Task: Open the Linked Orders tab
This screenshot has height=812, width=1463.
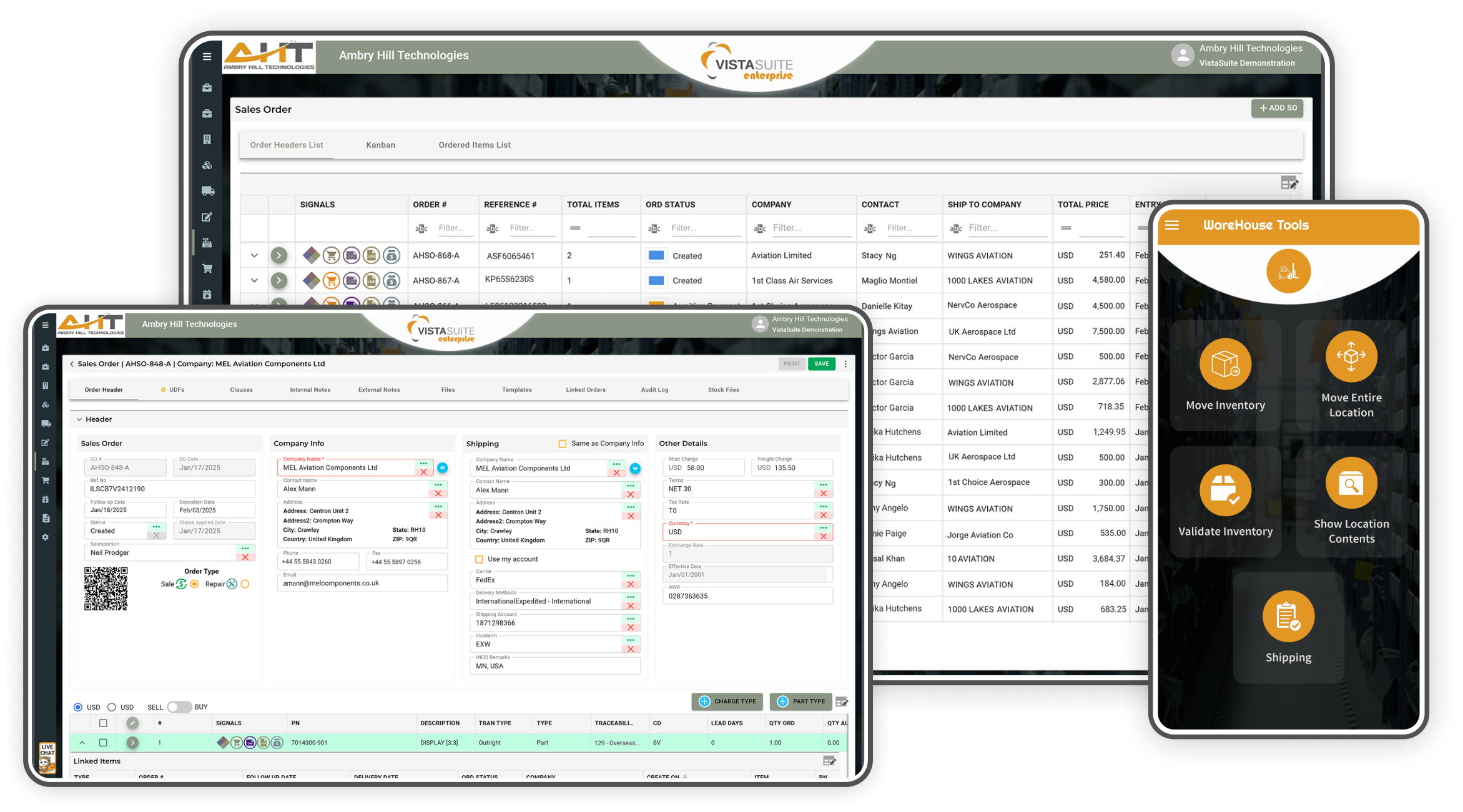Action: (585, 390)
